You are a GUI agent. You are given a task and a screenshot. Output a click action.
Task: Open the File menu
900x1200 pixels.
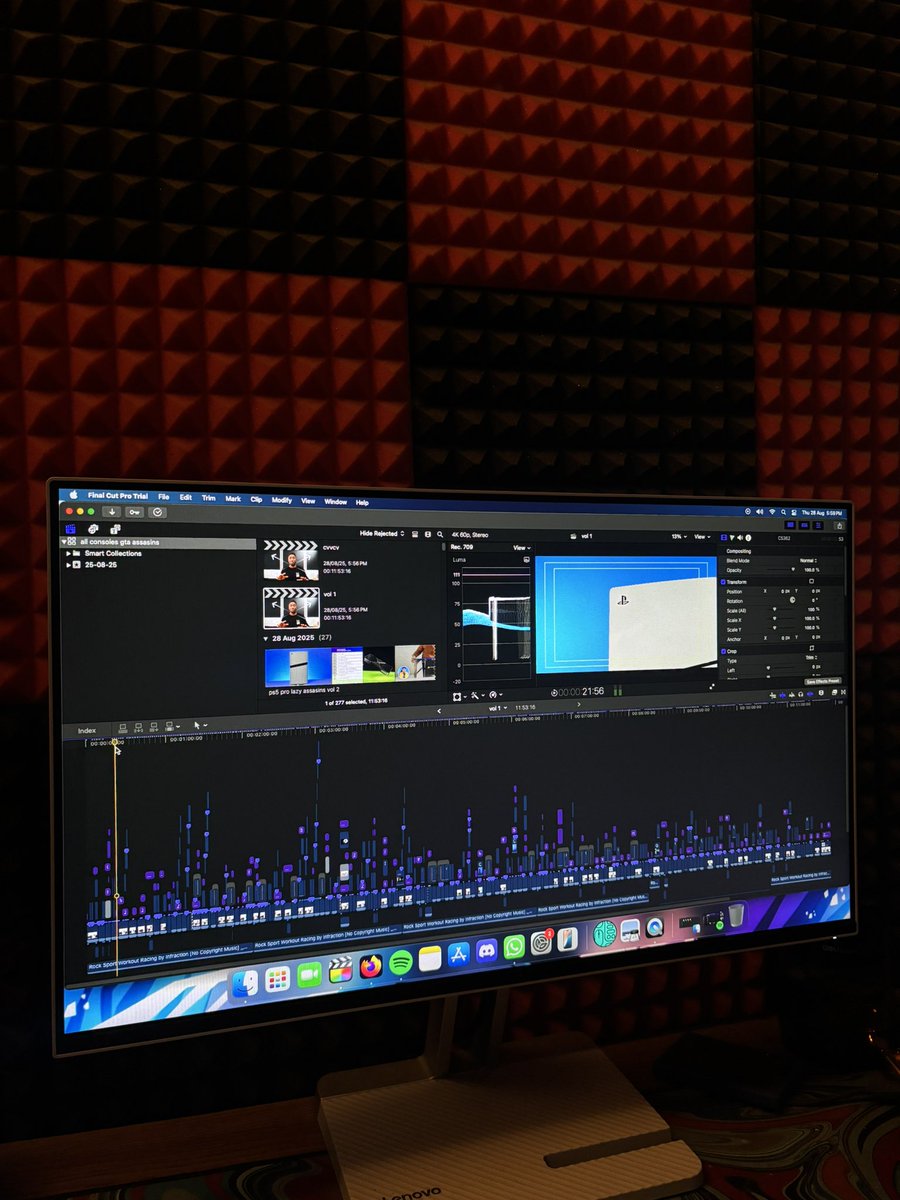pos(163,497)
